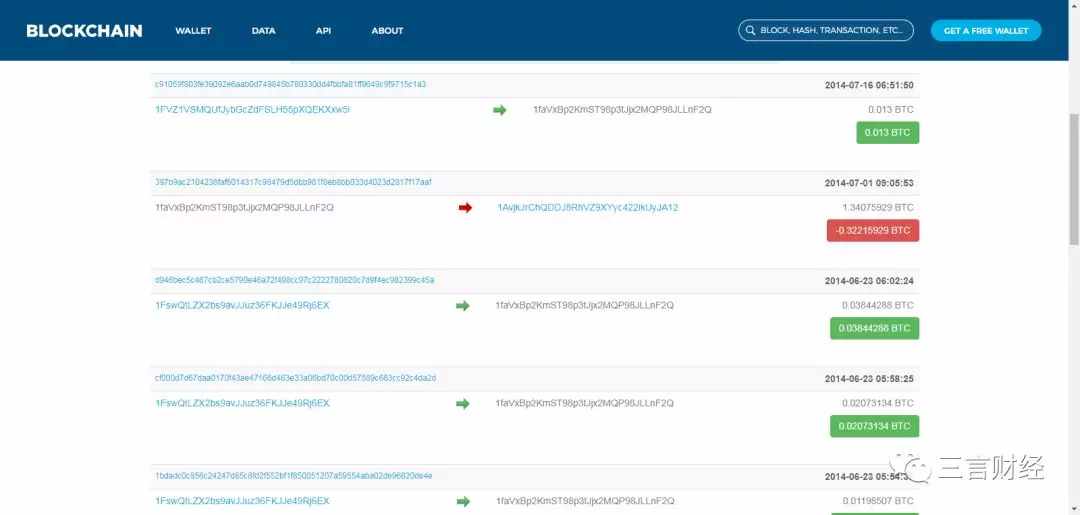This screenshot has height=515, width=1080.
Task: Open transaction hash starting 1bdadc0c
Action: click(293, 476)
